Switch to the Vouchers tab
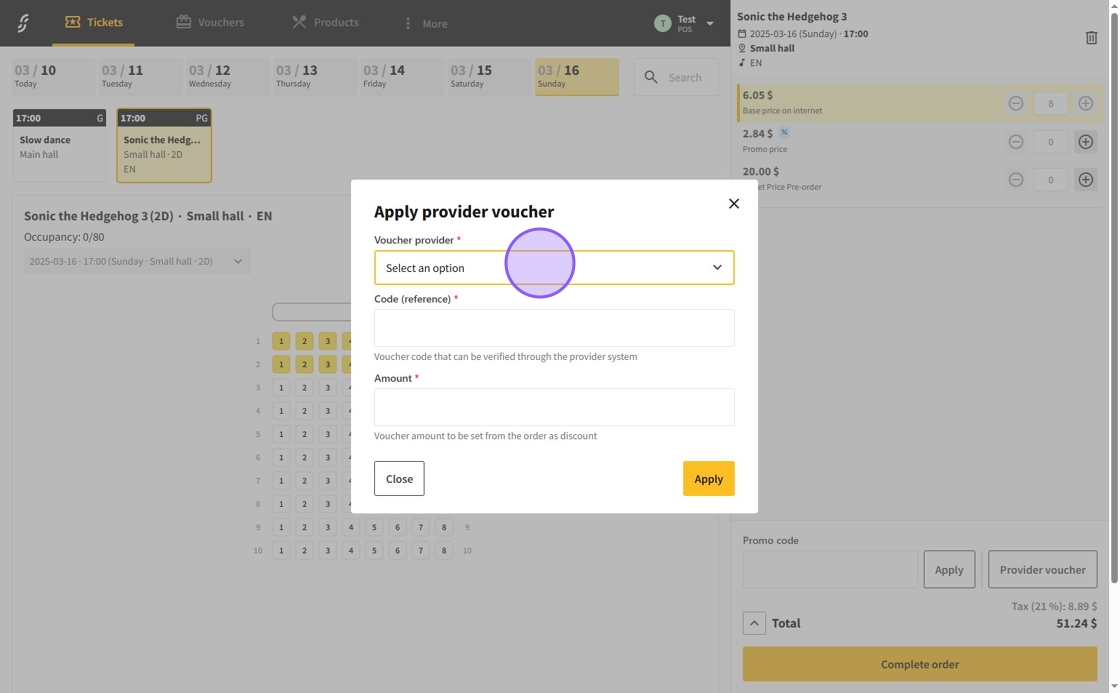The height and width of the screenshot is (693, 1120). click(210, 22)
